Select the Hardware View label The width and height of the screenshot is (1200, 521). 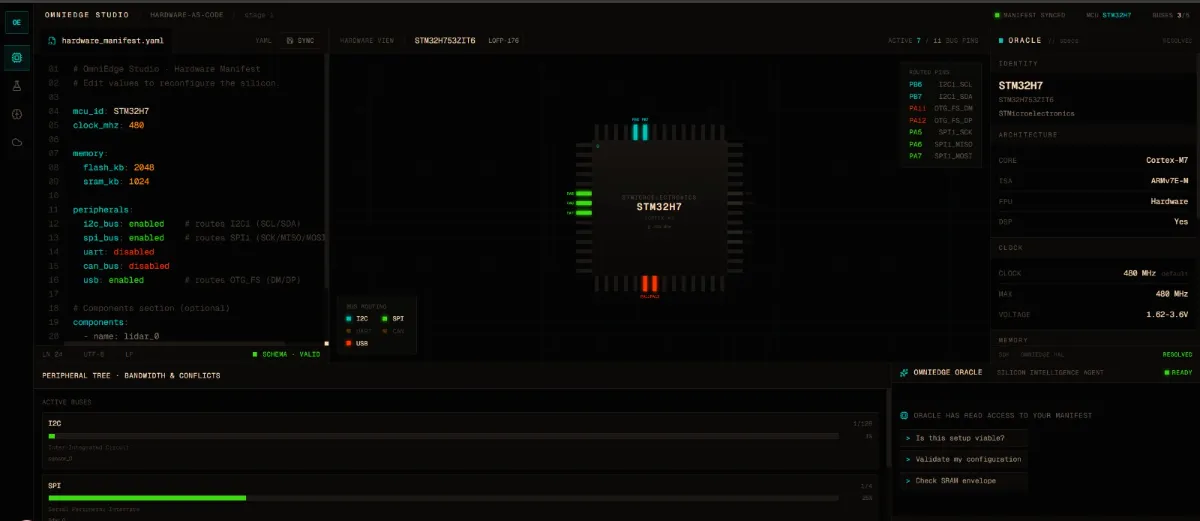coord(369,40)
